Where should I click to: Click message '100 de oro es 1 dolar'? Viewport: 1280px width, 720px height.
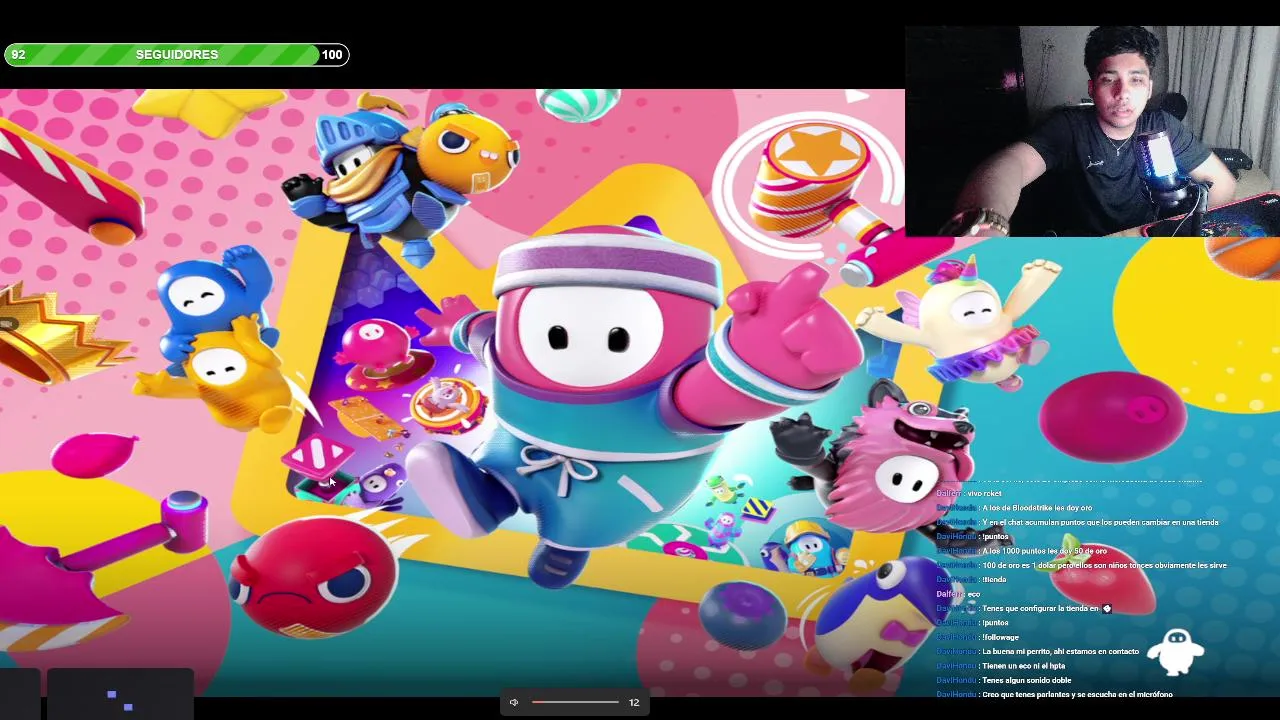click(x=1104, y=565)
